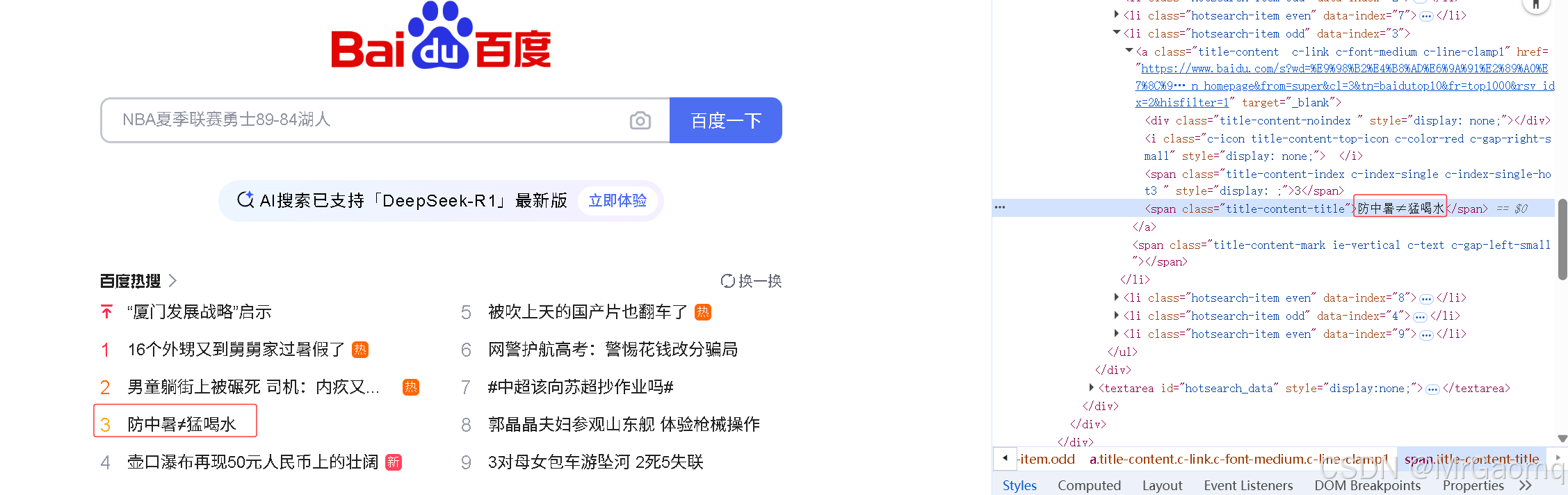This screenshot has width=1568, height=495.
Task: Open hot search 被吹上天的国产片也翻车了
Action: (588, 311)
